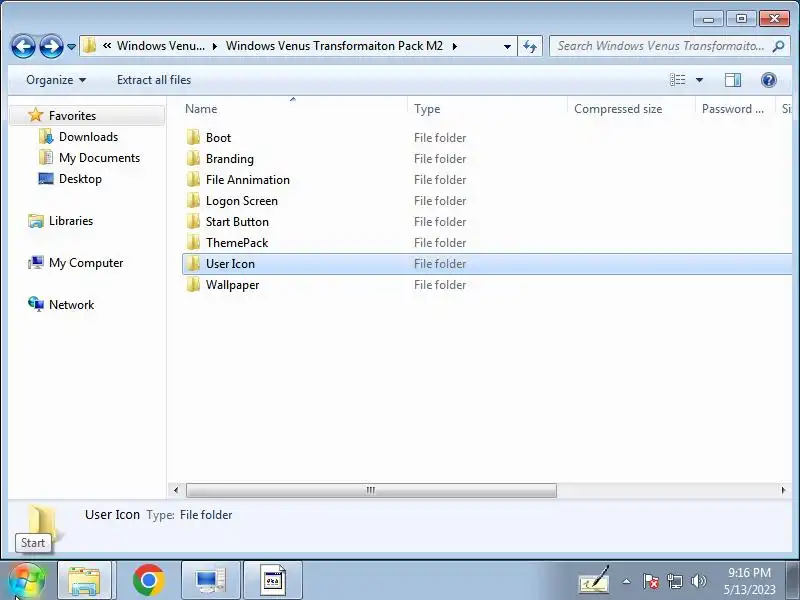800x600 pixels.
Task: Open My Documents in Favorites
Action: [99, 158]
